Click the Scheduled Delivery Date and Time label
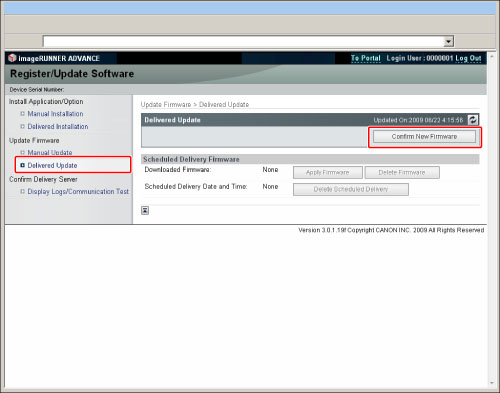The height and width of the screenshot is (393, 500). (196, 187)
